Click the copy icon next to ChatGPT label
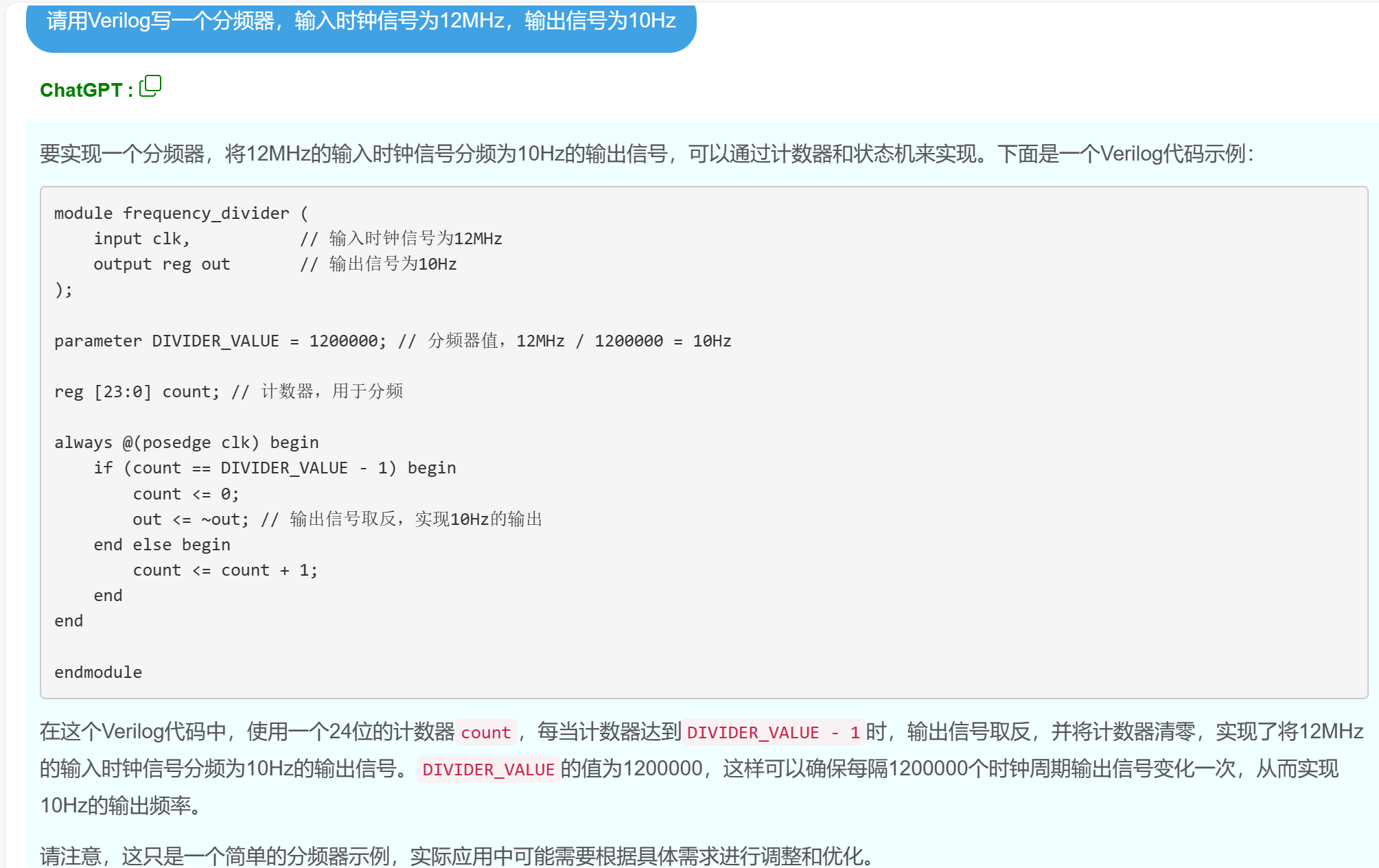Screen dimensions: 1379x868 click(150, 86)
